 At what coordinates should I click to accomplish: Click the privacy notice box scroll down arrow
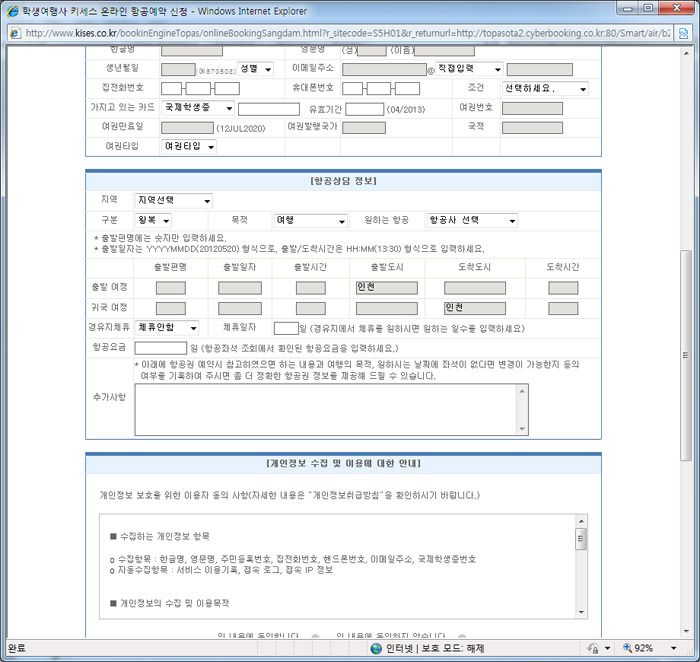pos(581,612)
